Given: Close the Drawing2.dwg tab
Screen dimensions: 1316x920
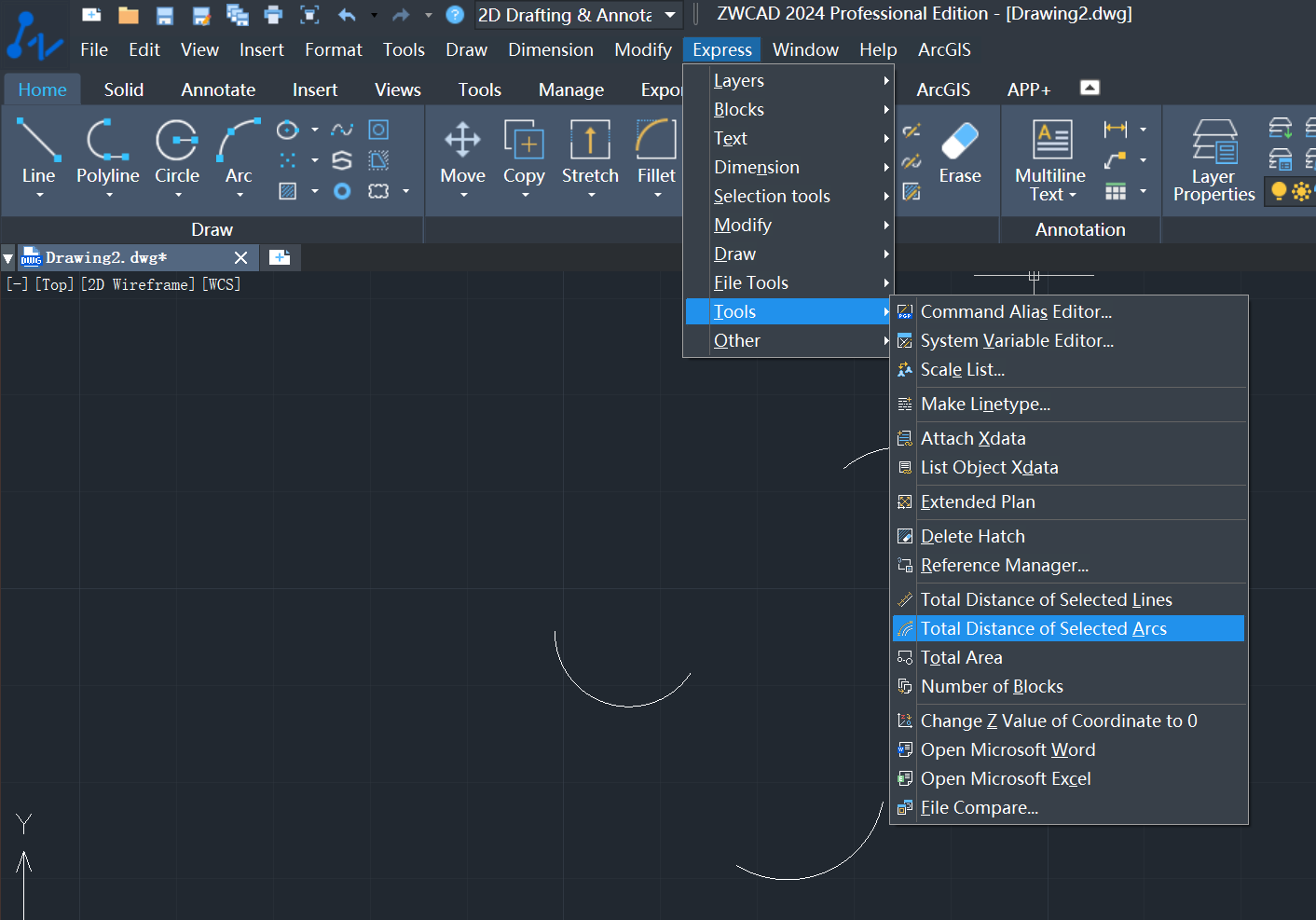Looking at the screenshot, I should pyautogui.click(x=240, y=258).
